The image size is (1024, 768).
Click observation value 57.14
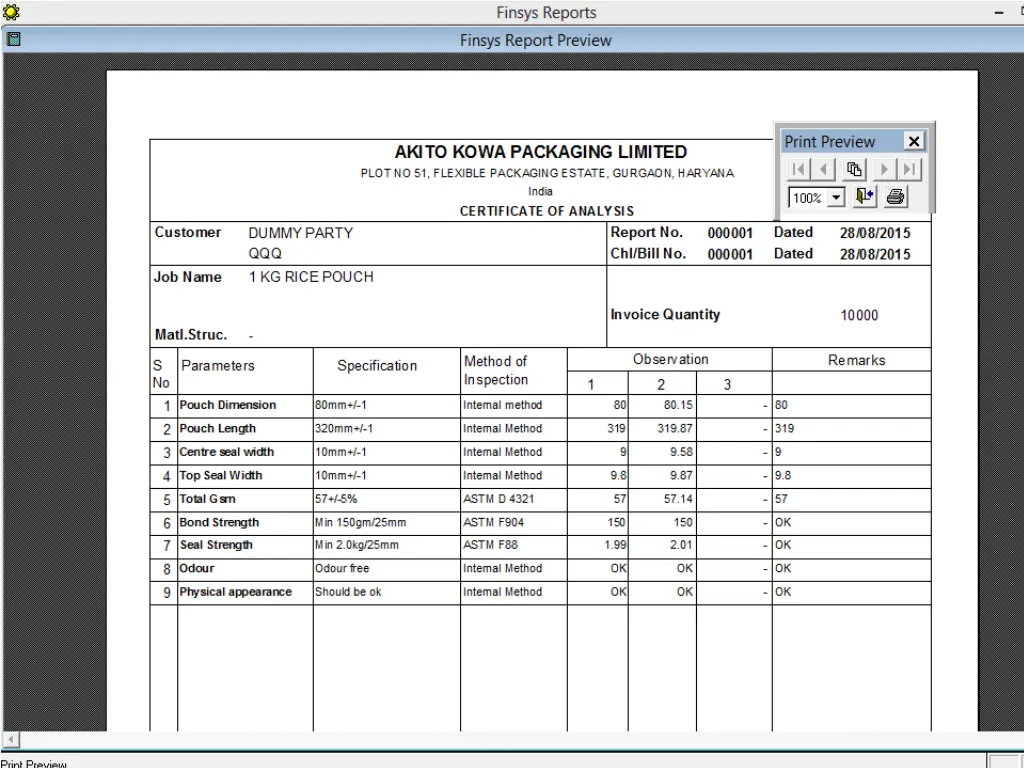coord(678,499)
